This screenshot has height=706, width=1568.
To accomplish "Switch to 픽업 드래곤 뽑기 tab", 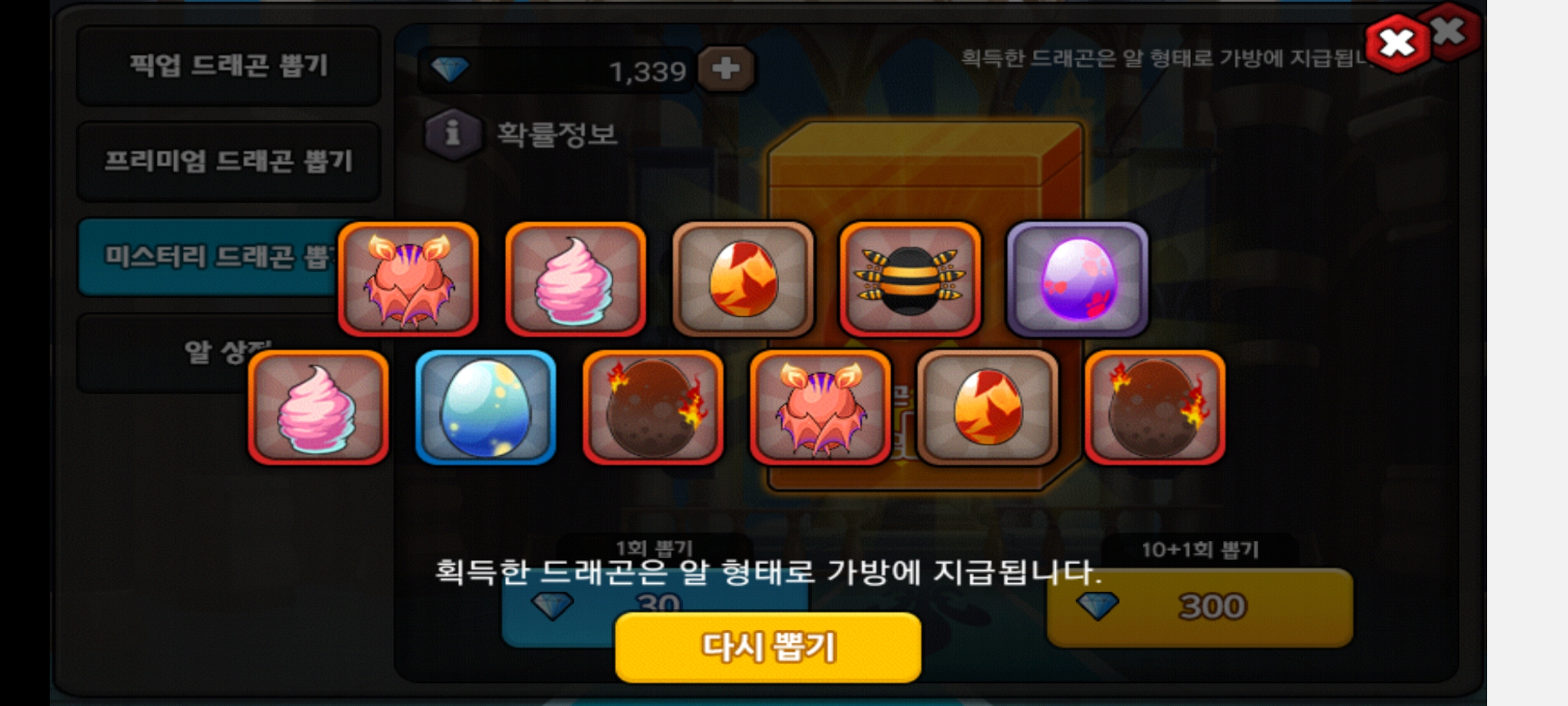I will point(228,65).
